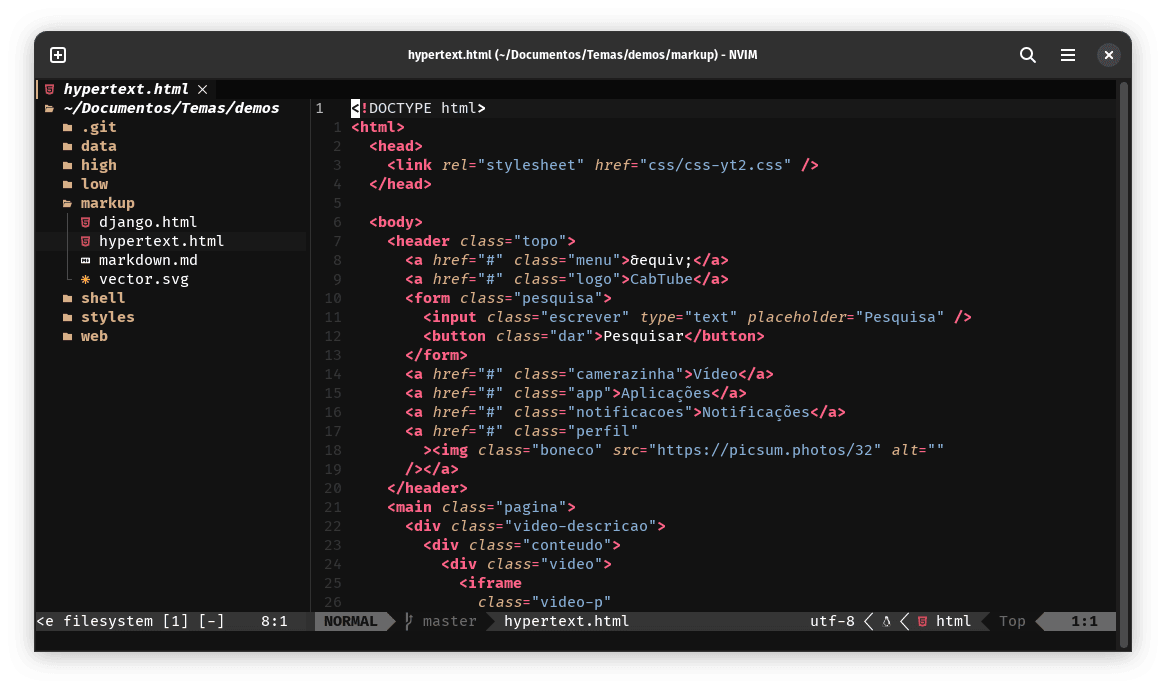Click the HTML5 icon in the buffer tab

pyautogui.click(x=49, y=89)
